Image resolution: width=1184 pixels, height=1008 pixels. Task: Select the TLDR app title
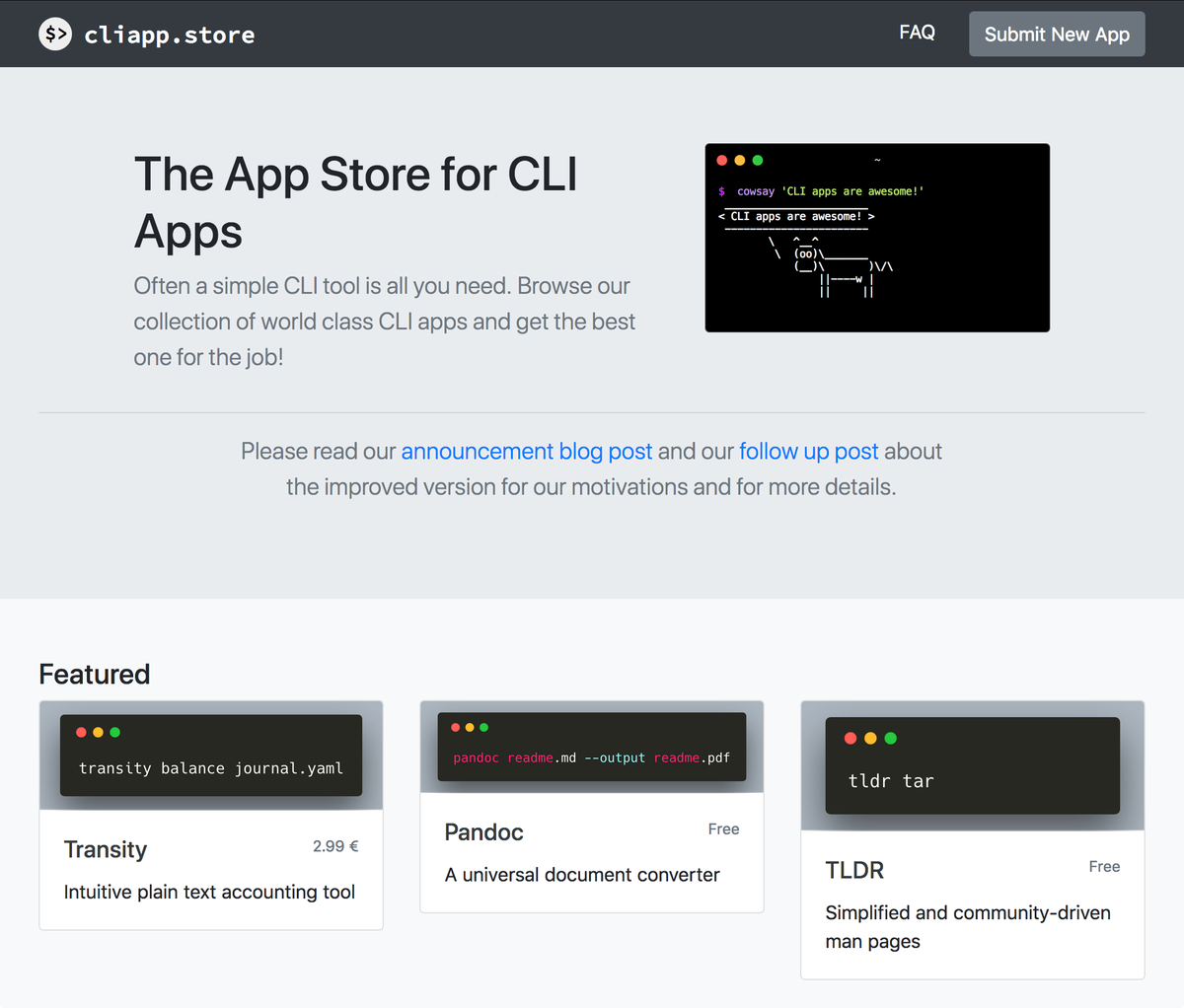(x=854, y=870)
